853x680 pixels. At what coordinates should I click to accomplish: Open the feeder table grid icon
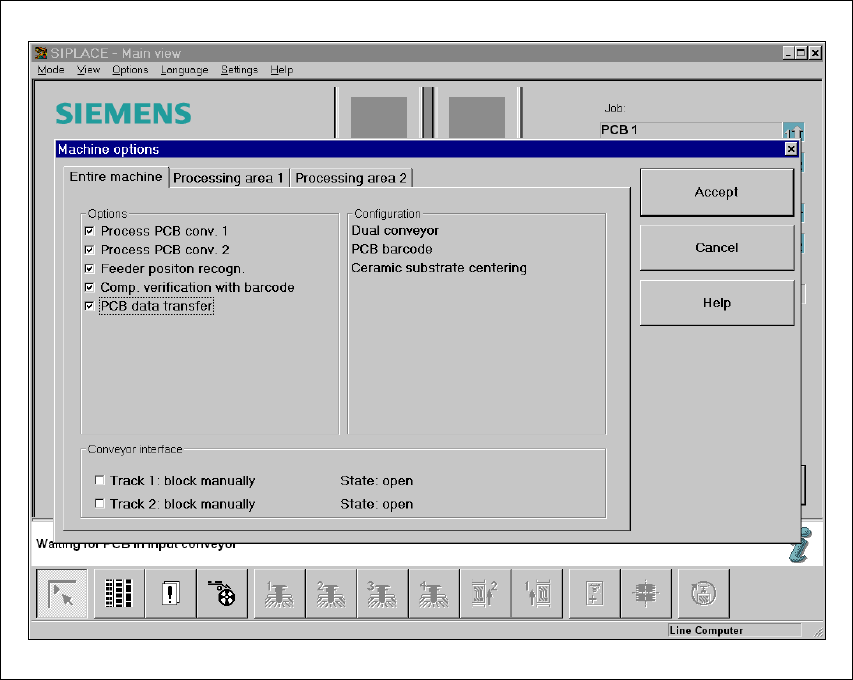pyautogui.click(x=119, y=594)
